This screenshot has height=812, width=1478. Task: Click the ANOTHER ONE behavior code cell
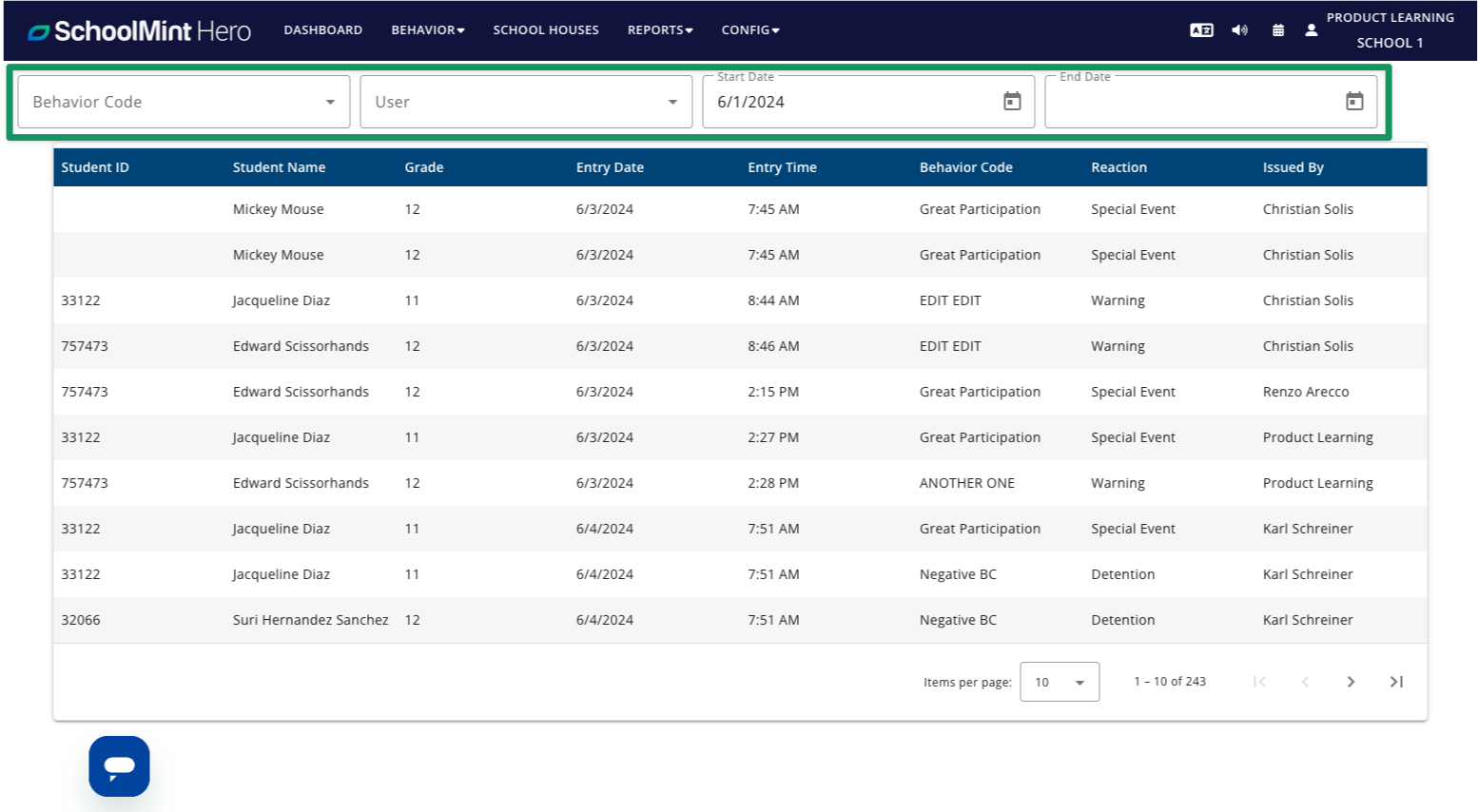pos(967,483)
